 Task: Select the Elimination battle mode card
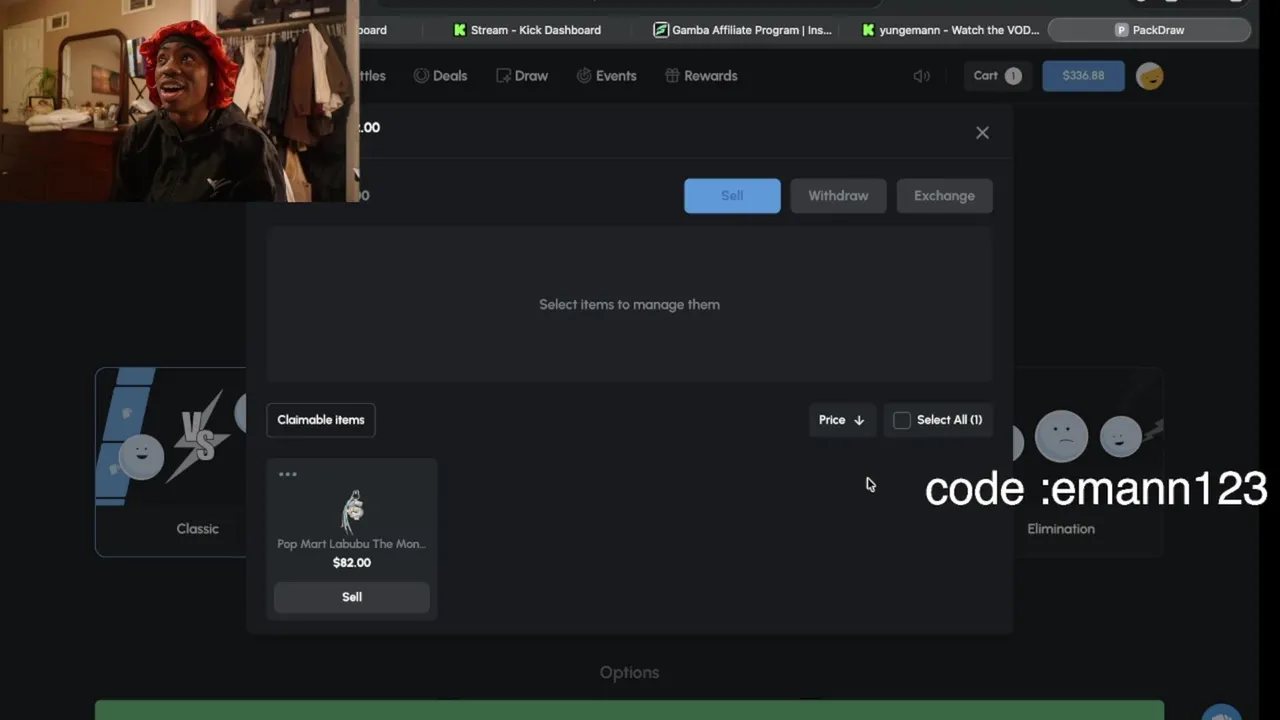pyautogui.click(x=1088, y=462)
